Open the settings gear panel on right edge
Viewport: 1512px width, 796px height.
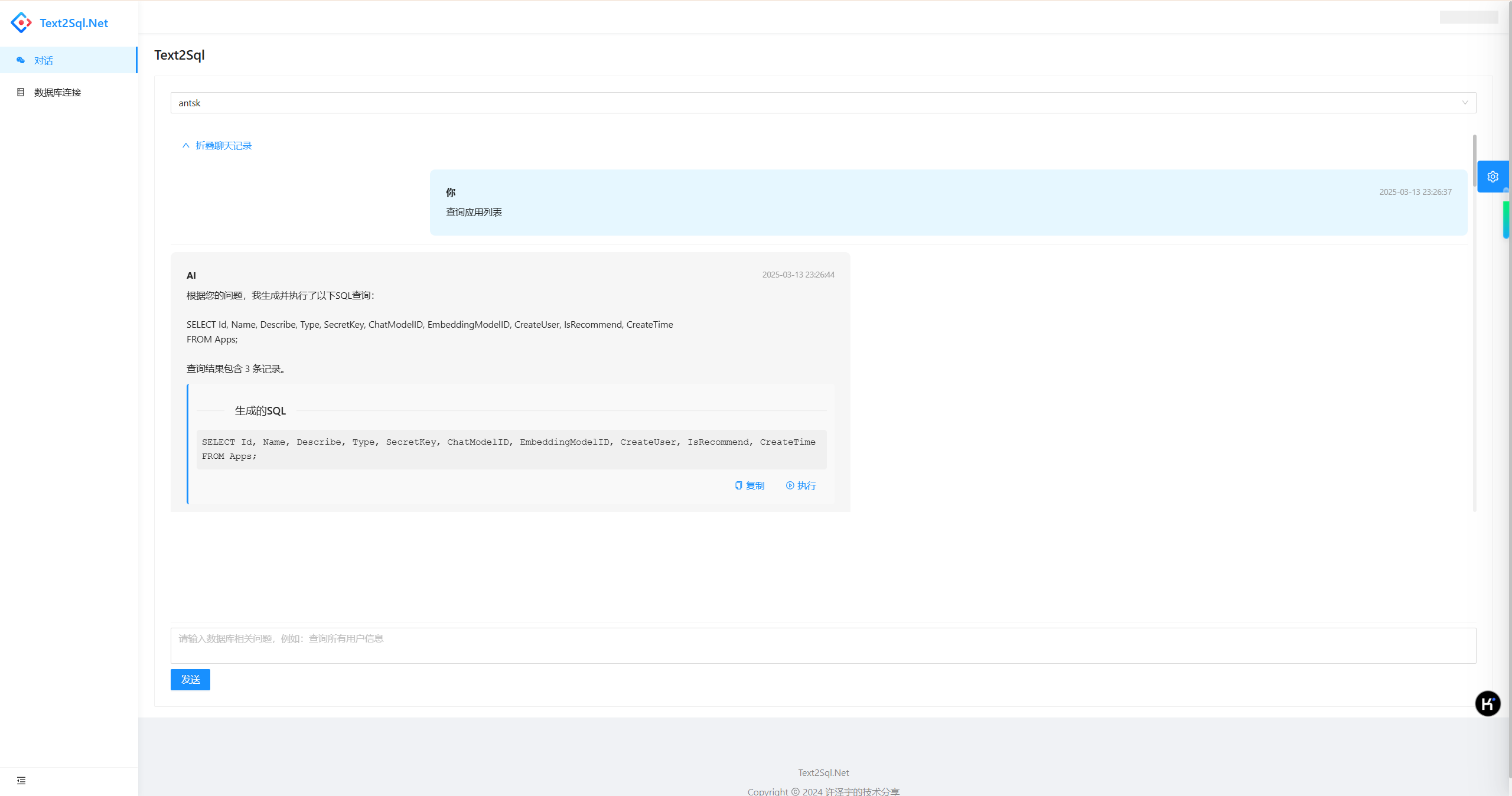click(x=1493, y=177)
